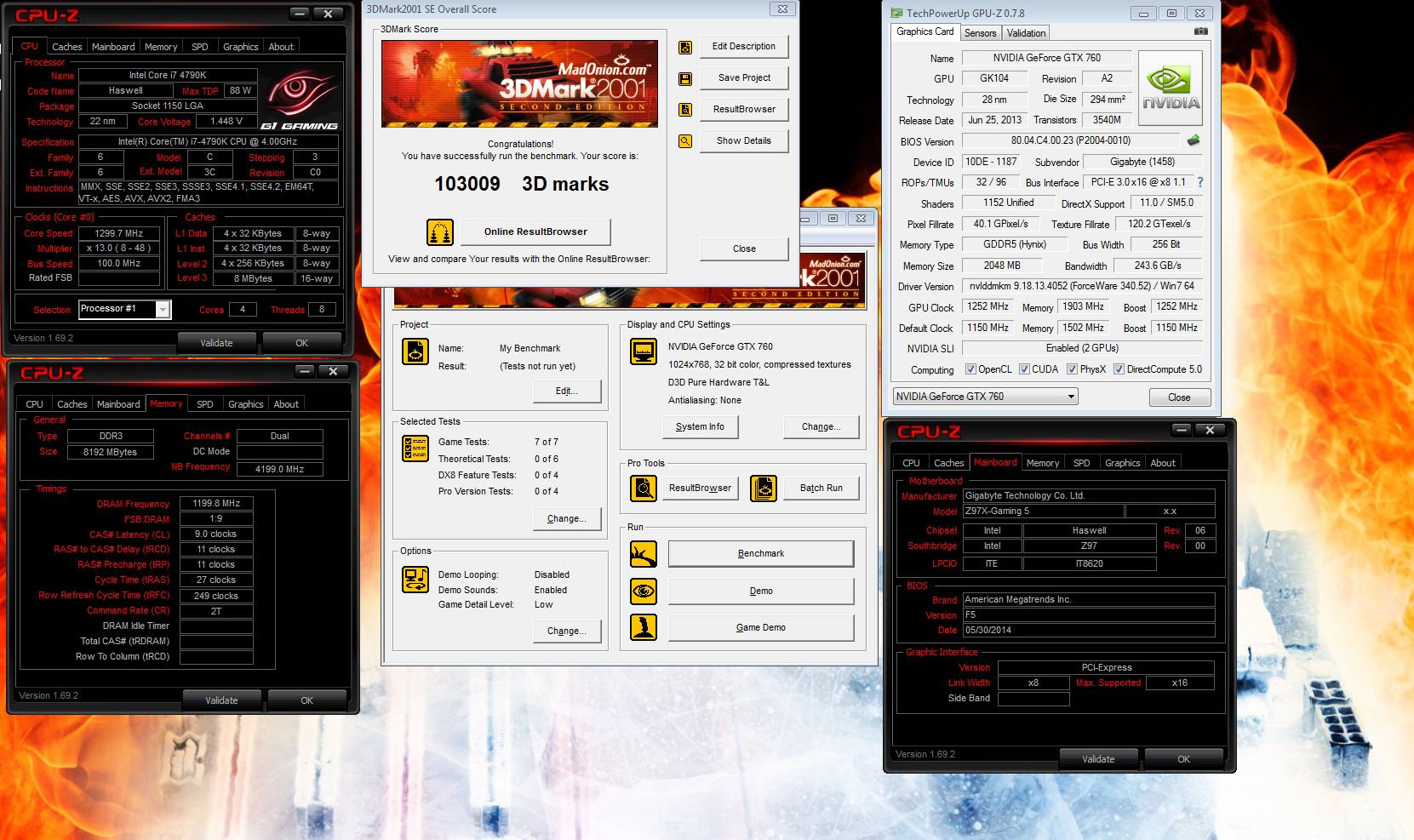The height and width of the screenshot is (840, 1414).
Task: Click the Show Details magnifier icon
Action: (685, 141)
